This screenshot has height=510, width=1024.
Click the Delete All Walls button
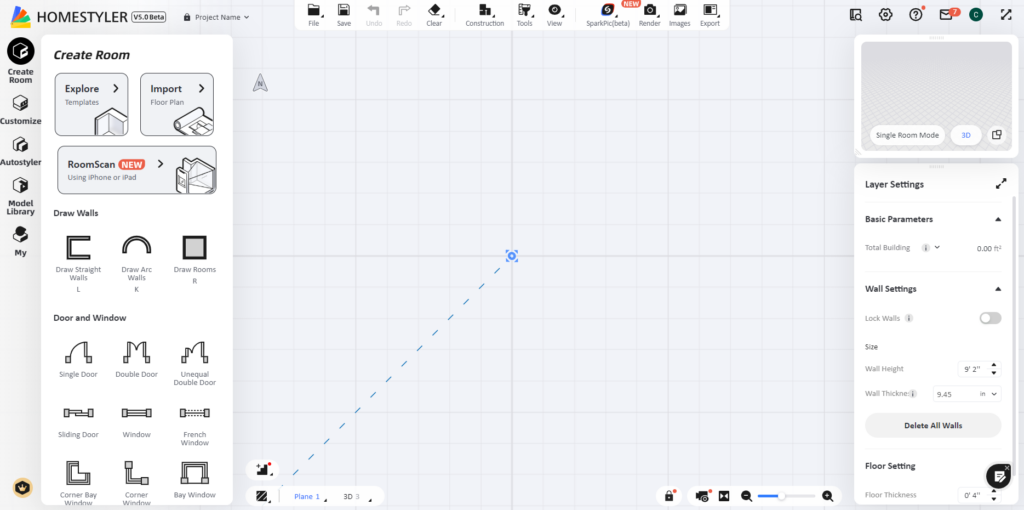pyautogui.click(x=932, y=425)
